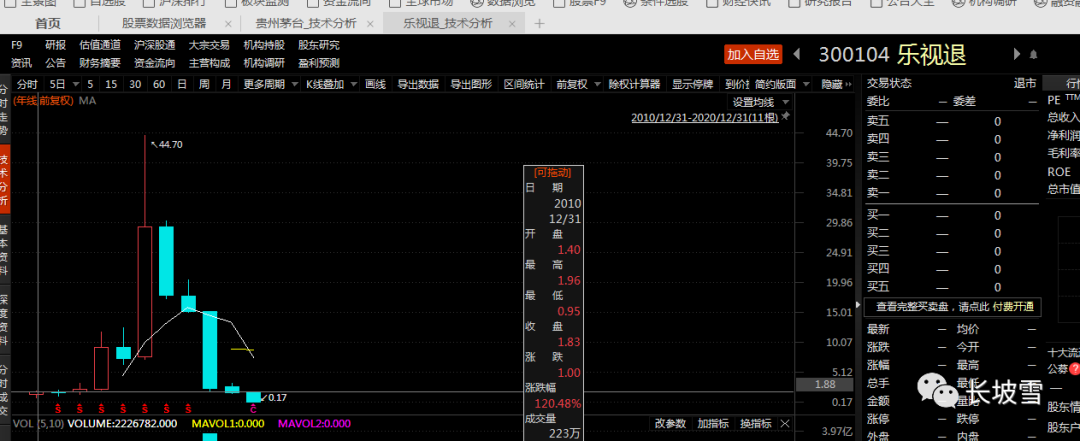Open the 分时成交 side tab
This screenshot has height=441, width=1080.
coord(4,388)
